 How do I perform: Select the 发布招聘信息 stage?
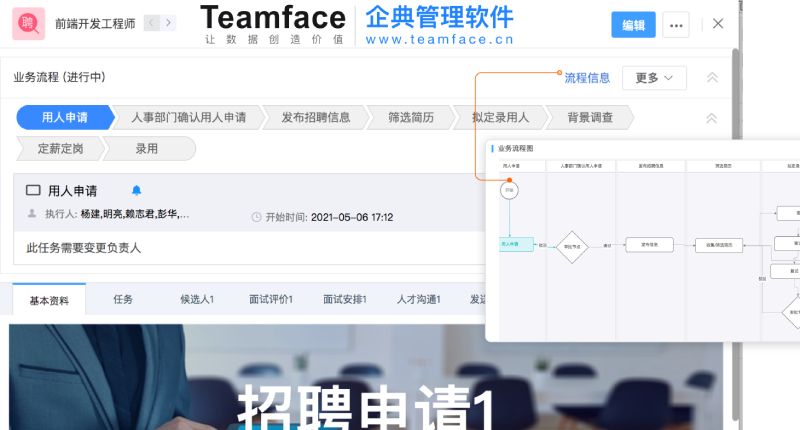coord(316,117)
